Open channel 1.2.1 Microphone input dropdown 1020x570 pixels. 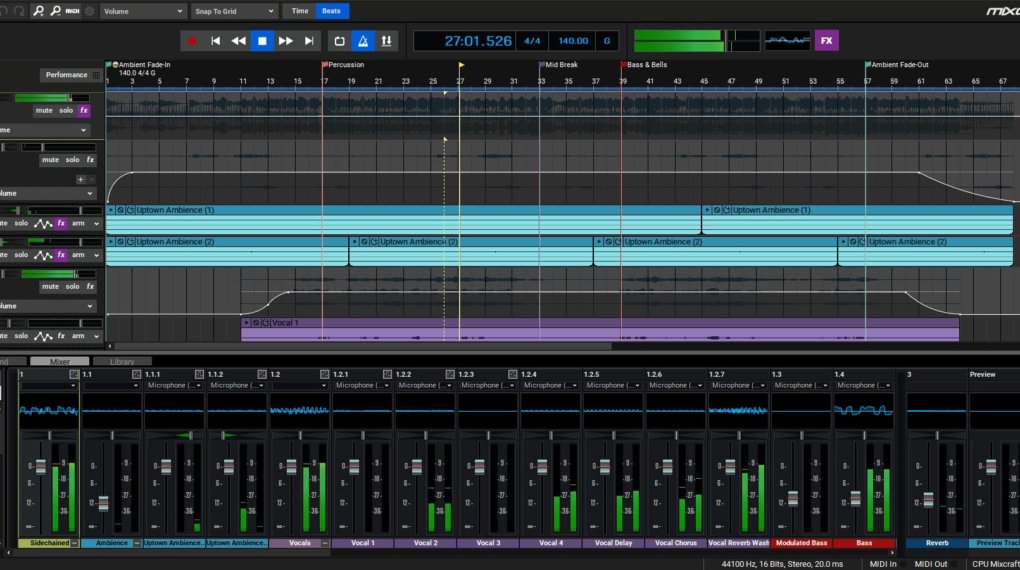pyautogui.click(x=361, y=385)
